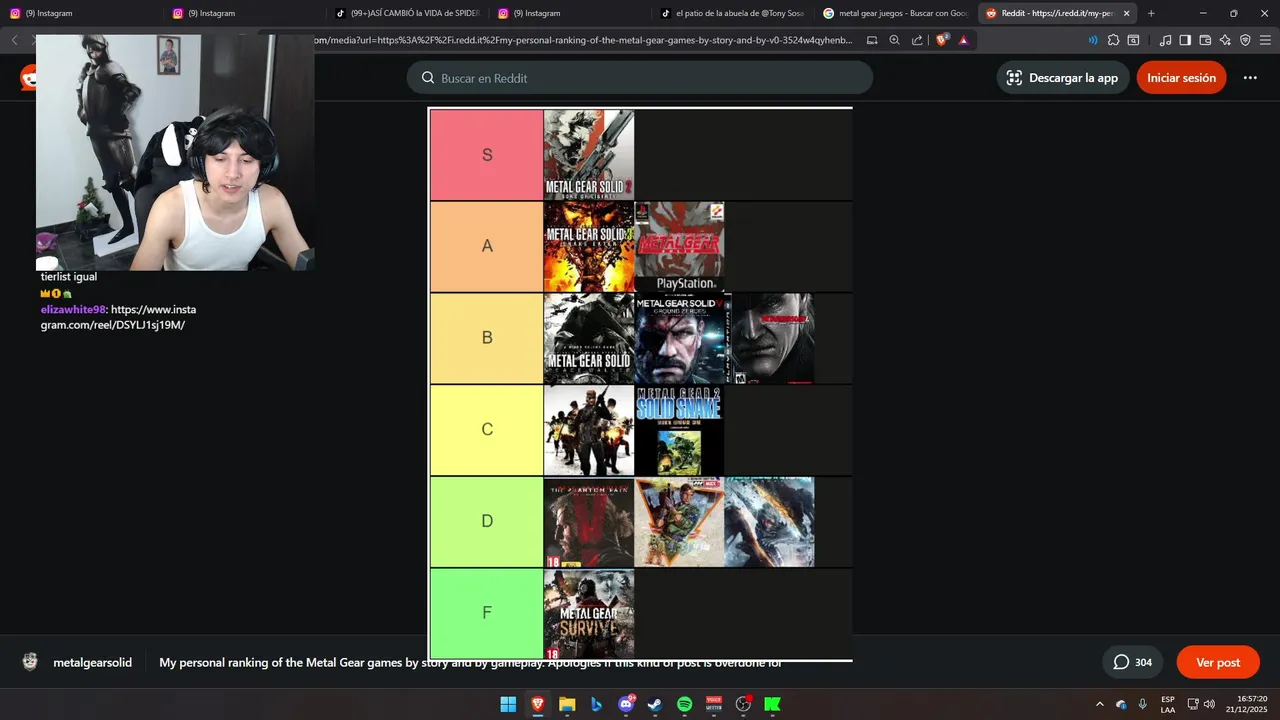
Task: Click the audio playing speaker indicator
Action: [x=1092, y=40]
